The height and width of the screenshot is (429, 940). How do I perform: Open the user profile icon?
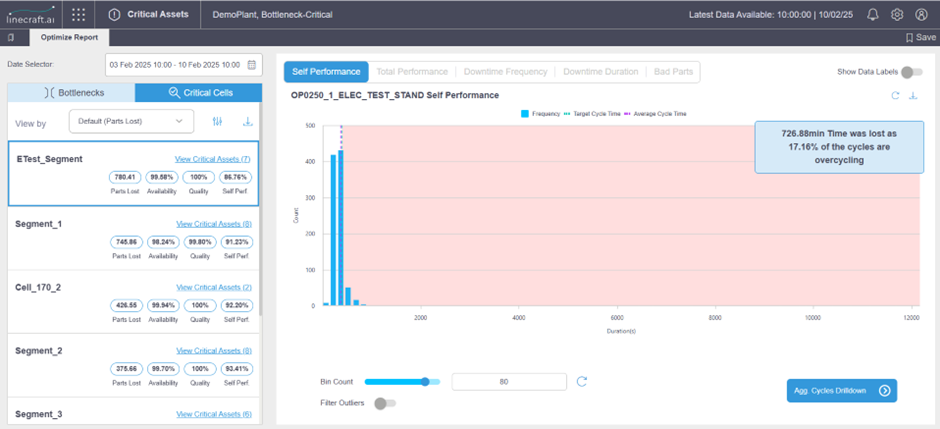(921, 15)
